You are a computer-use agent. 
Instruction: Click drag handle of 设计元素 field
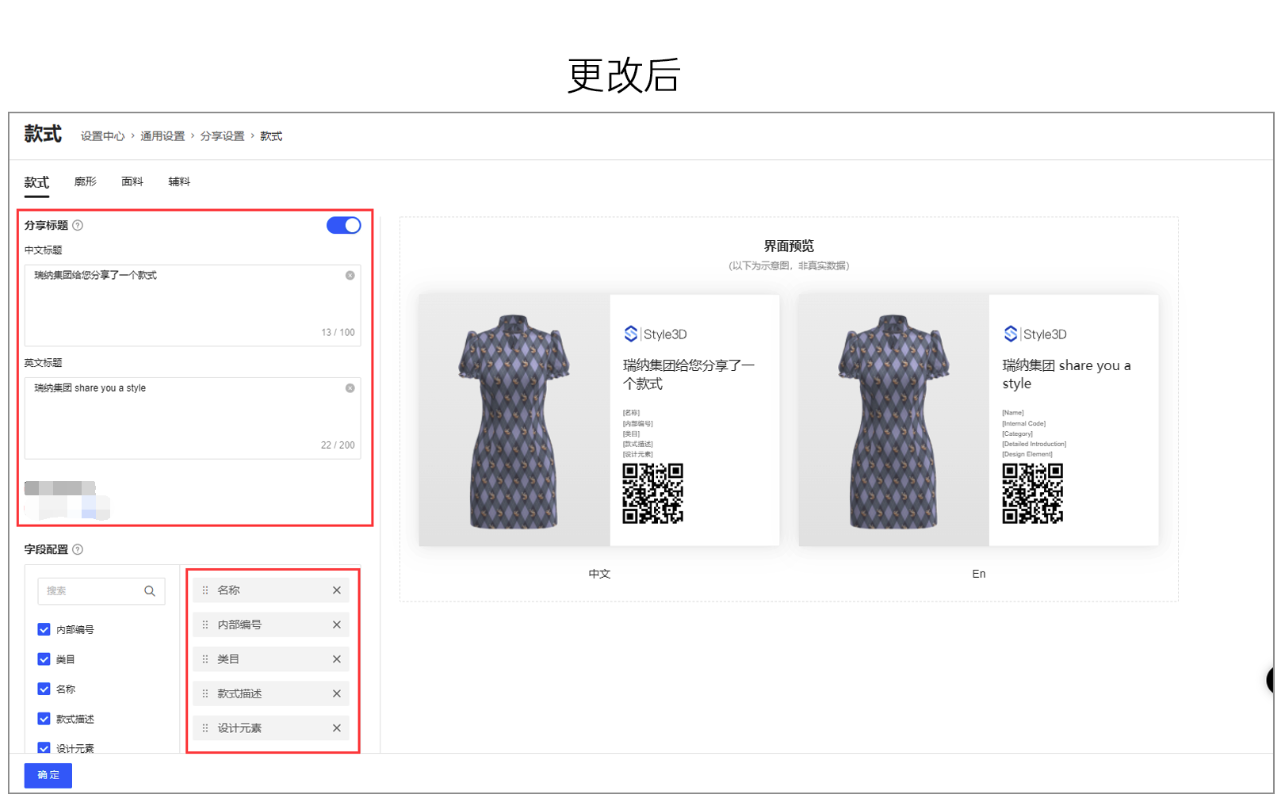(x=206, y=729)
